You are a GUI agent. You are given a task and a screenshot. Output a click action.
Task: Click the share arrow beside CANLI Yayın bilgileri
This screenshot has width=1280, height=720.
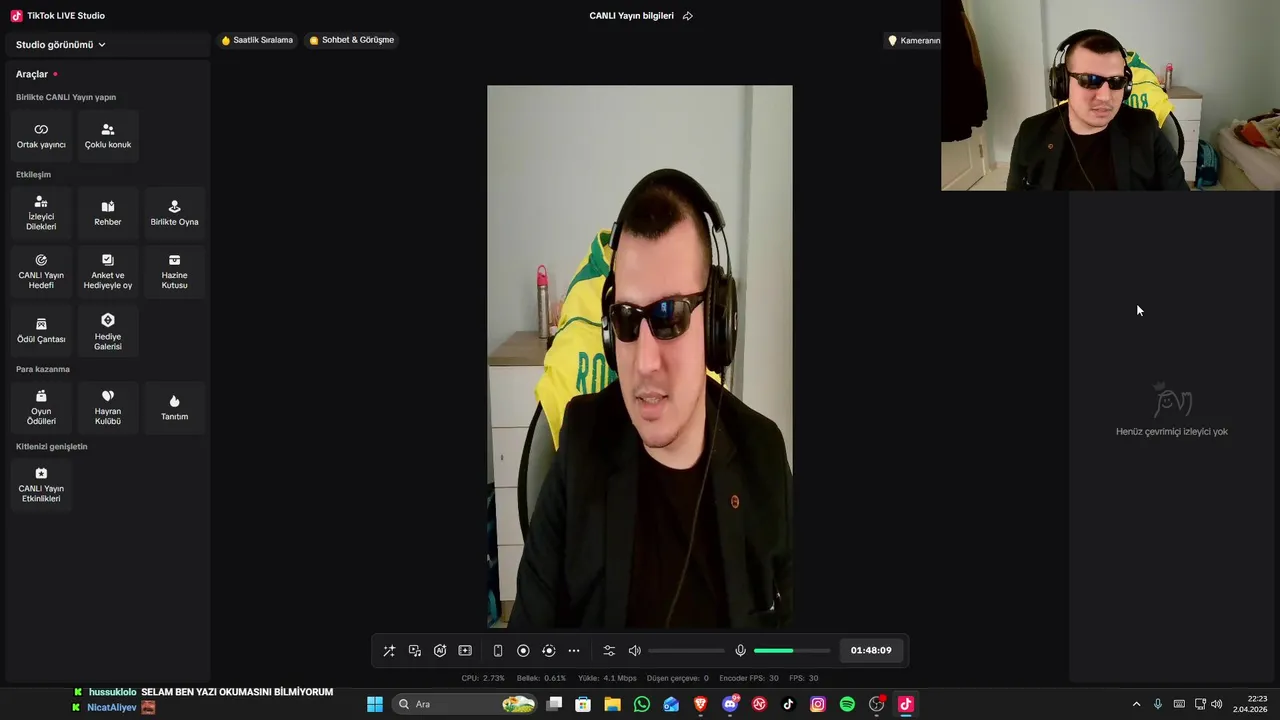[x=687, y=16]
